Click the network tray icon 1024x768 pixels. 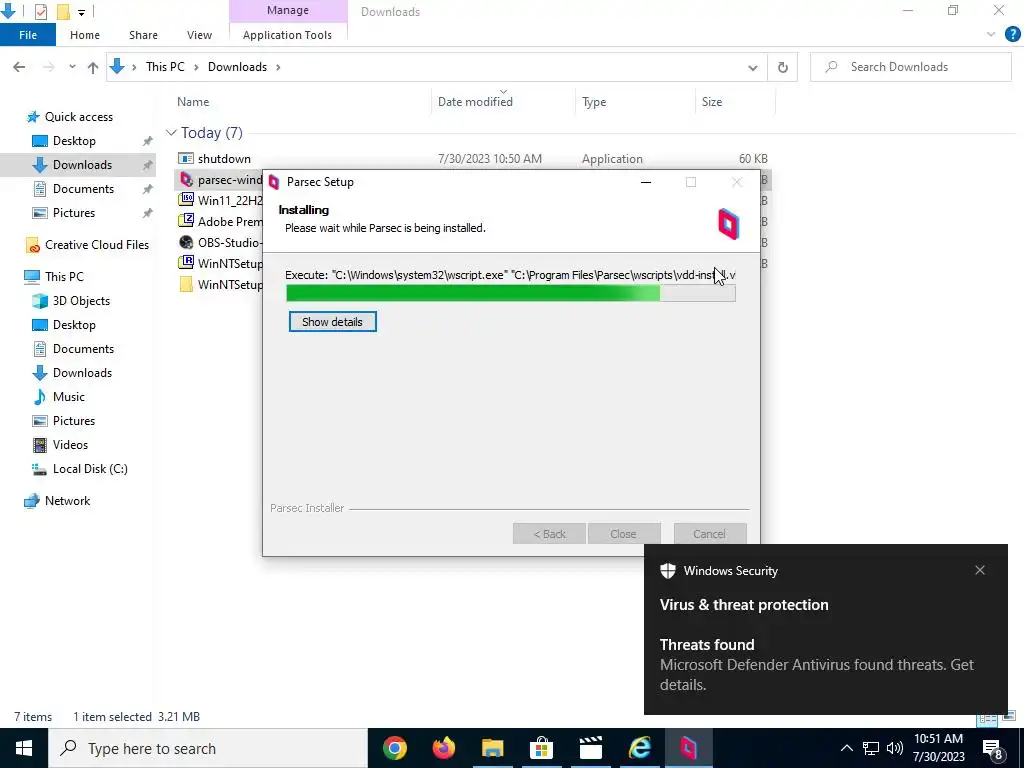[871, 748]
